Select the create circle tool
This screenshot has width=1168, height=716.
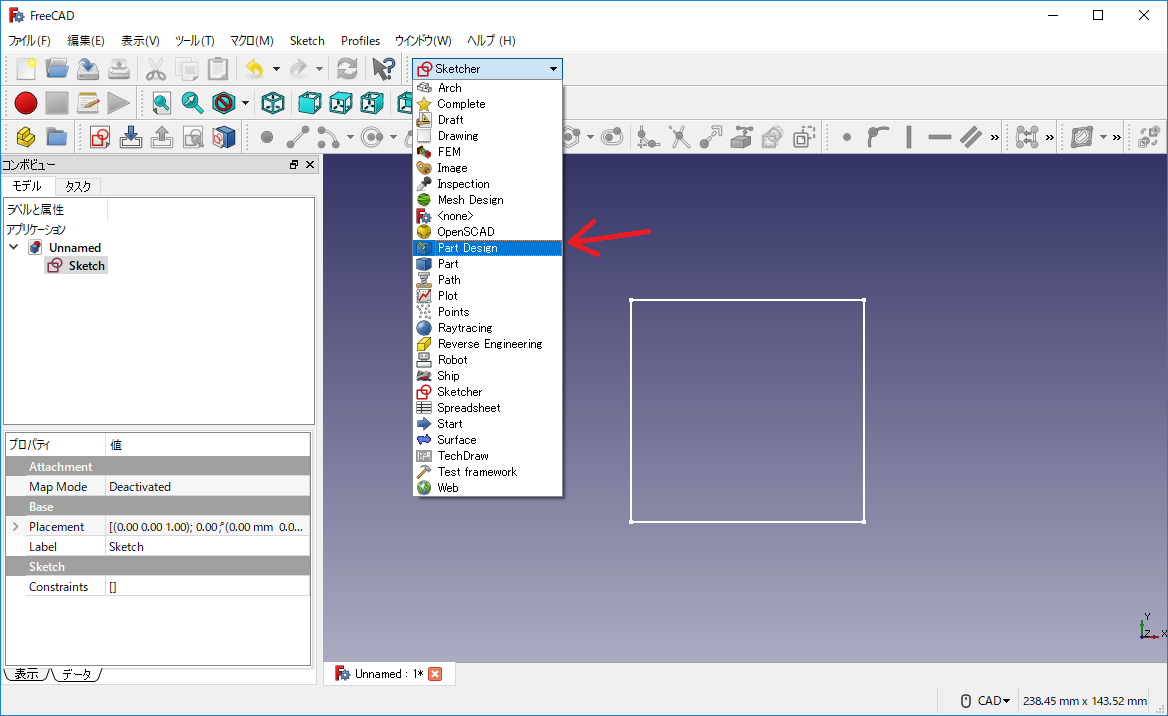[372, 137]
